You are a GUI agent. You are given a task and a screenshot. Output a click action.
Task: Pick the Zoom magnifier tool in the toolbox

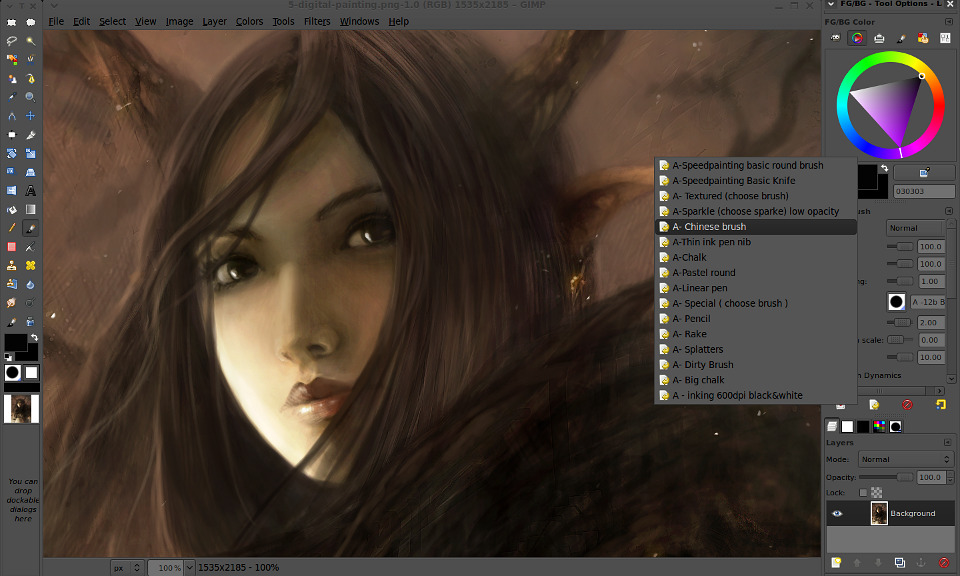click(x=30, y=97)
